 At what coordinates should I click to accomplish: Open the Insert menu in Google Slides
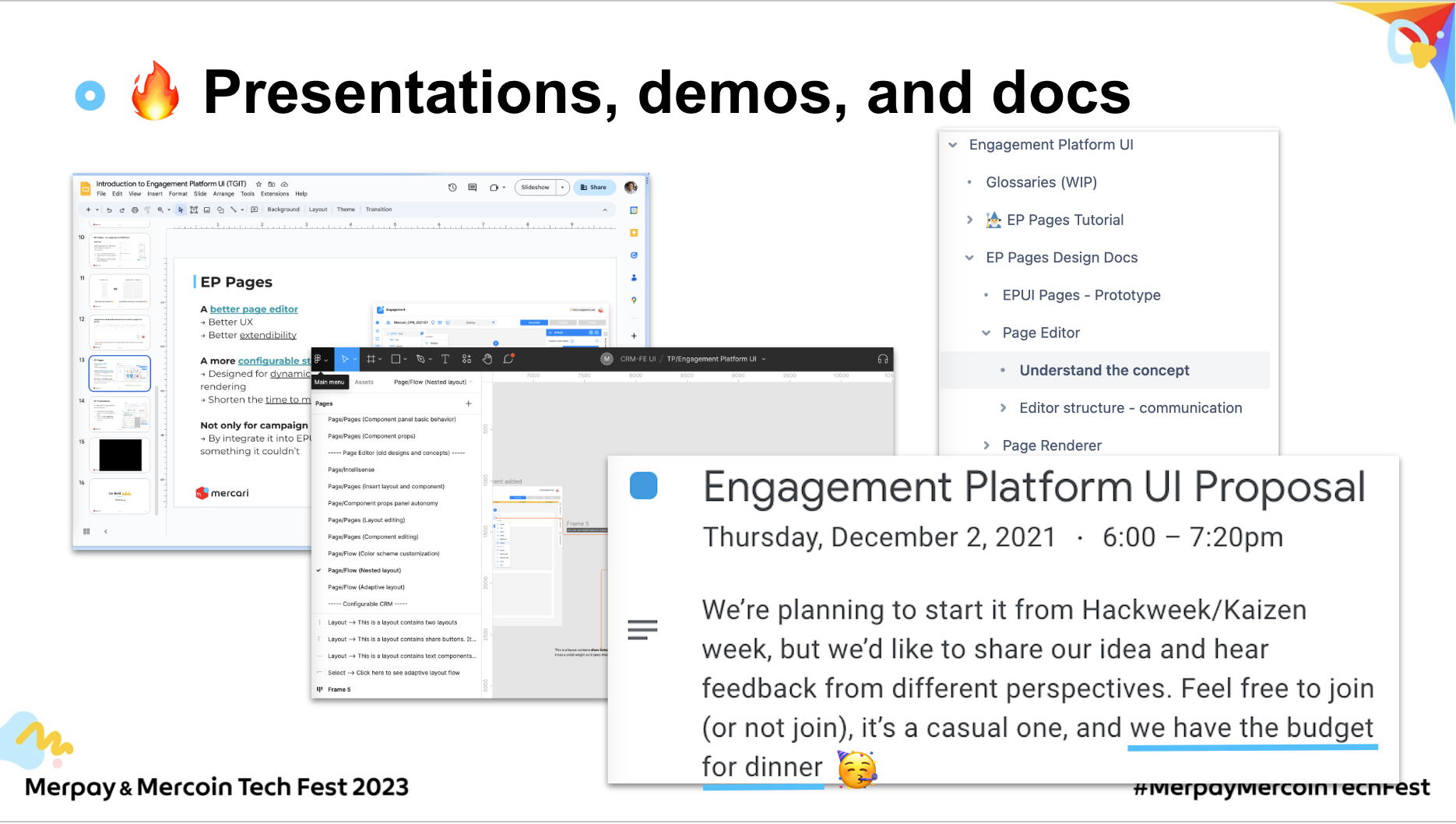click(155, 194)
